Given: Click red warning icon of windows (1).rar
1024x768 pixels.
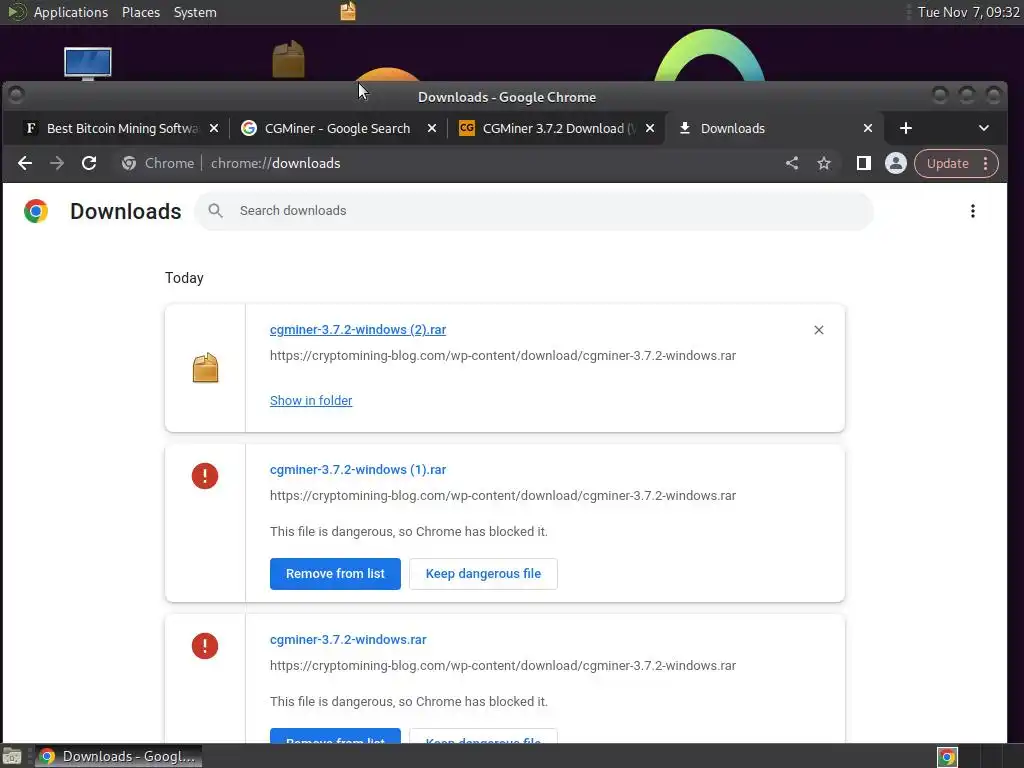Looking at the screenshot, I should [205, 476].
